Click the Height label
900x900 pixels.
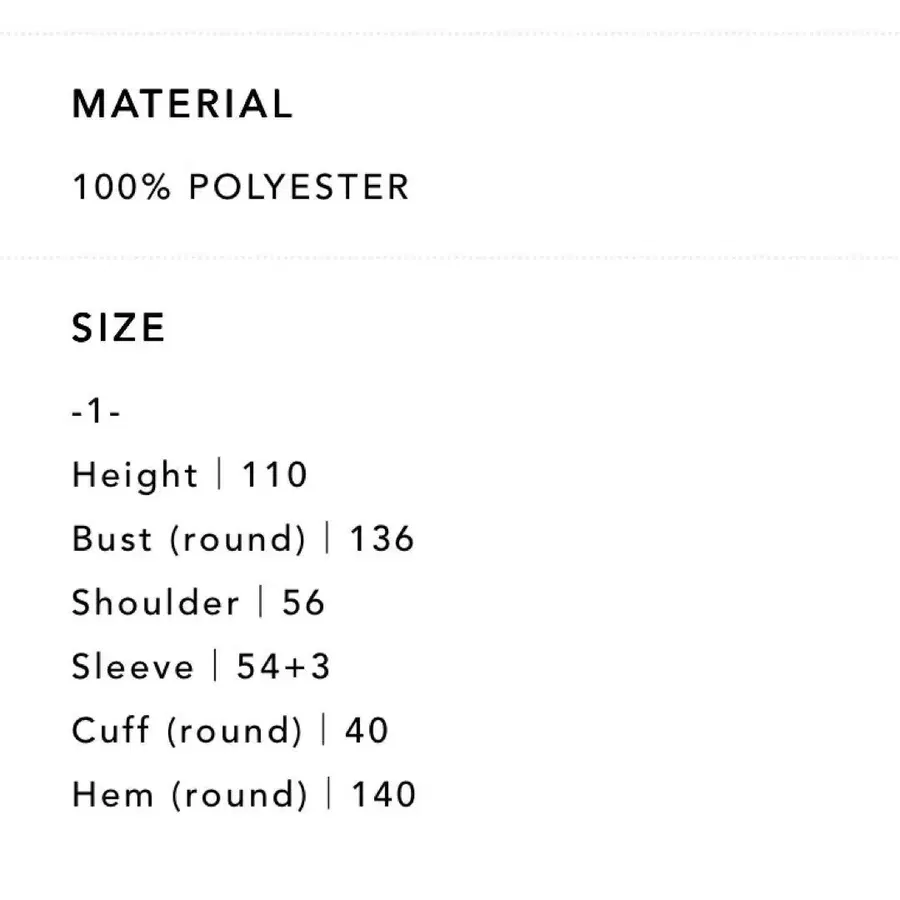[135, 475]
